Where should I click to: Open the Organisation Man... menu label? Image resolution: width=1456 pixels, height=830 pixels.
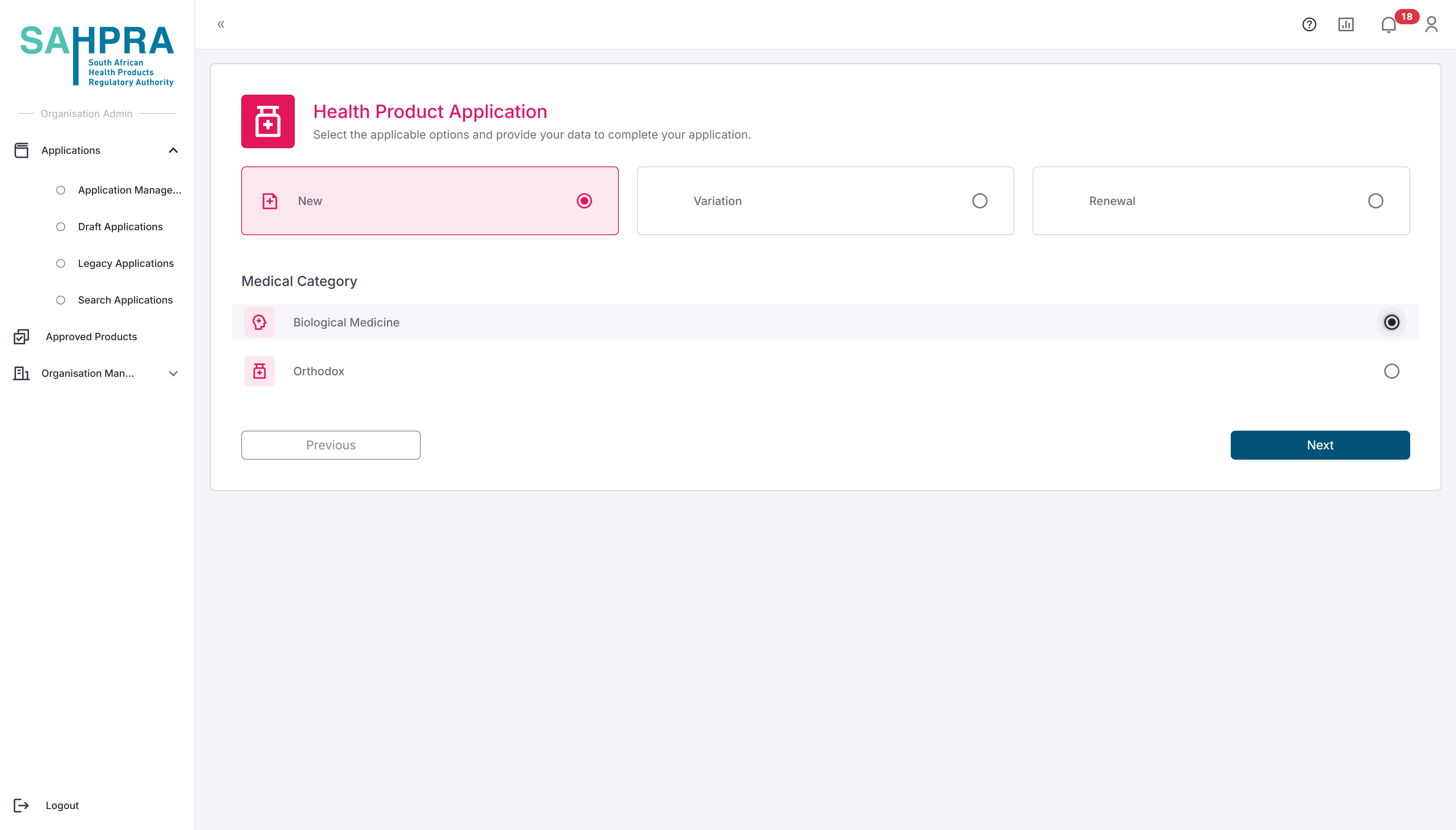[x=88, y=373]
